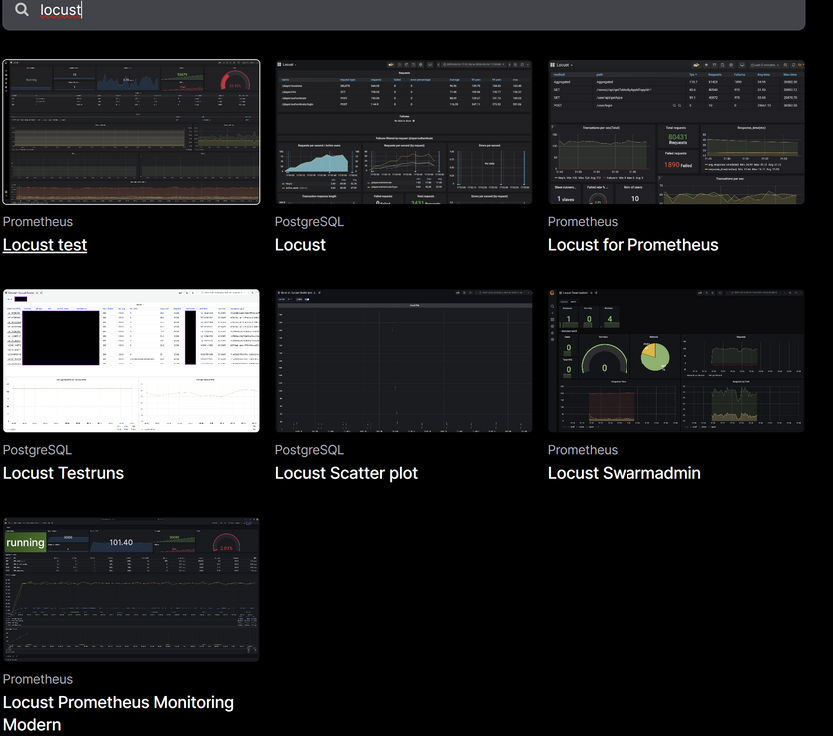Image resolution: width=833 pixels, height=736 pixels.
Task: Click the 'Locust' dashboard title
Action: [x=300, y=245]
